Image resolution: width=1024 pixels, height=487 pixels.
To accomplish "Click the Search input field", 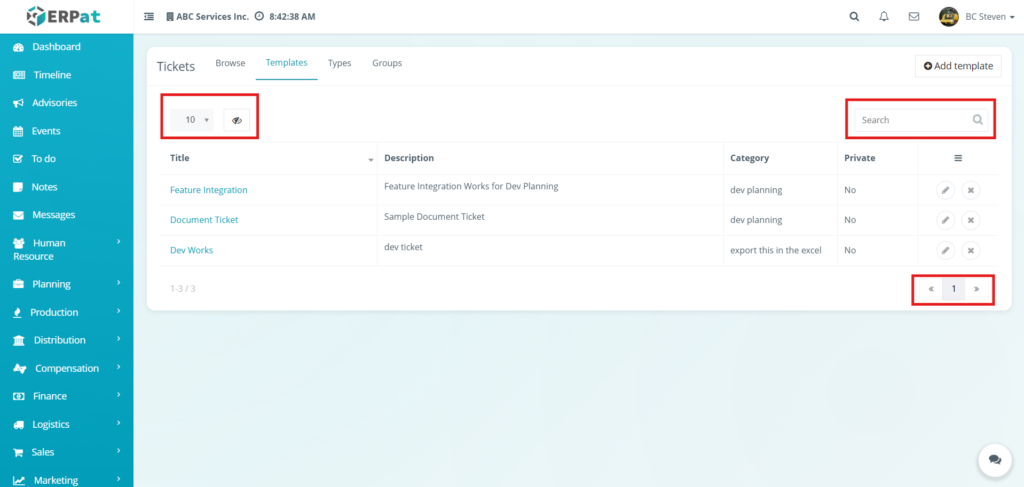I will pyautogui.click(x=912, y=120).
